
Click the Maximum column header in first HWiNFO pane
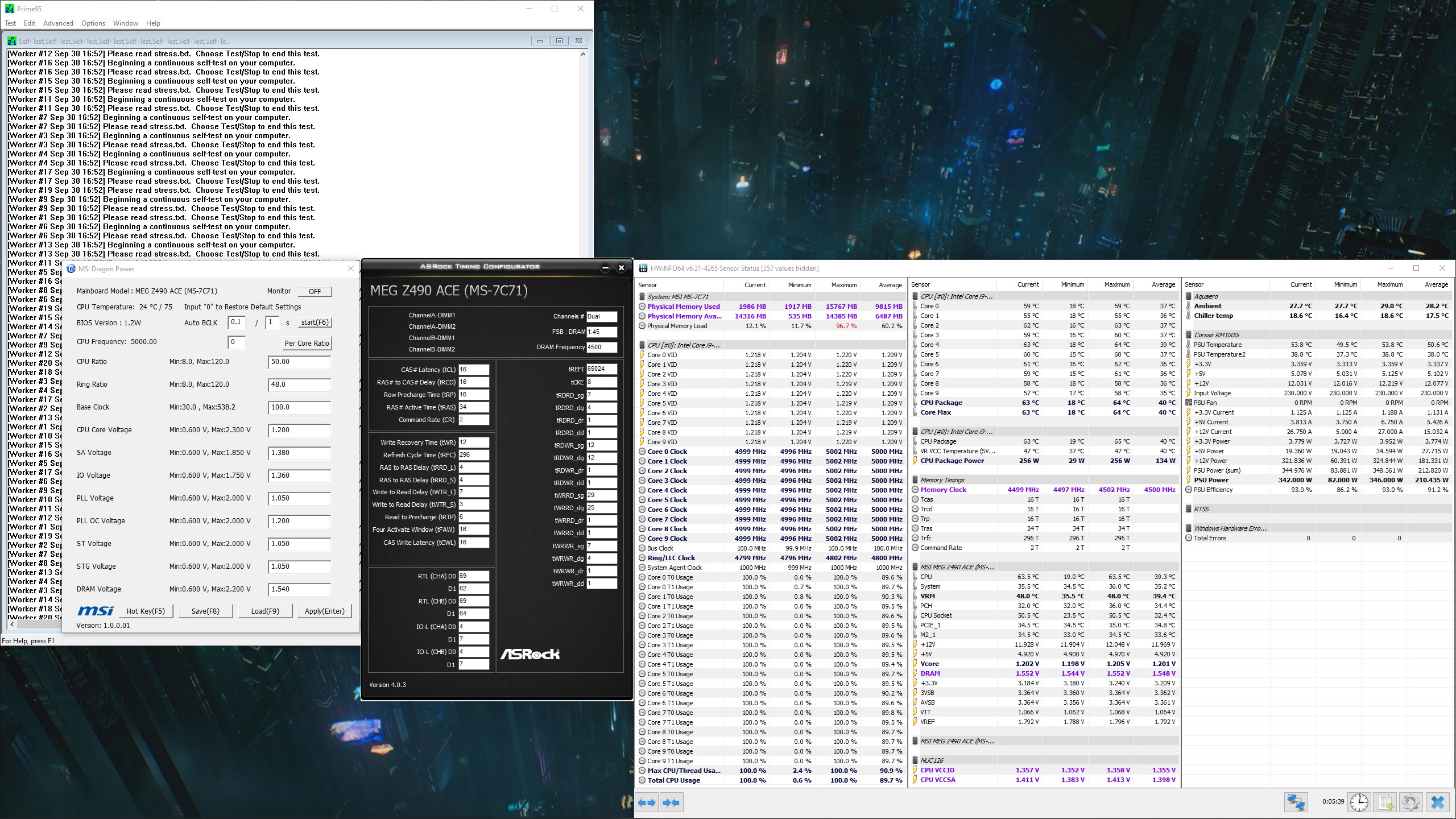(x=837, y=285)
